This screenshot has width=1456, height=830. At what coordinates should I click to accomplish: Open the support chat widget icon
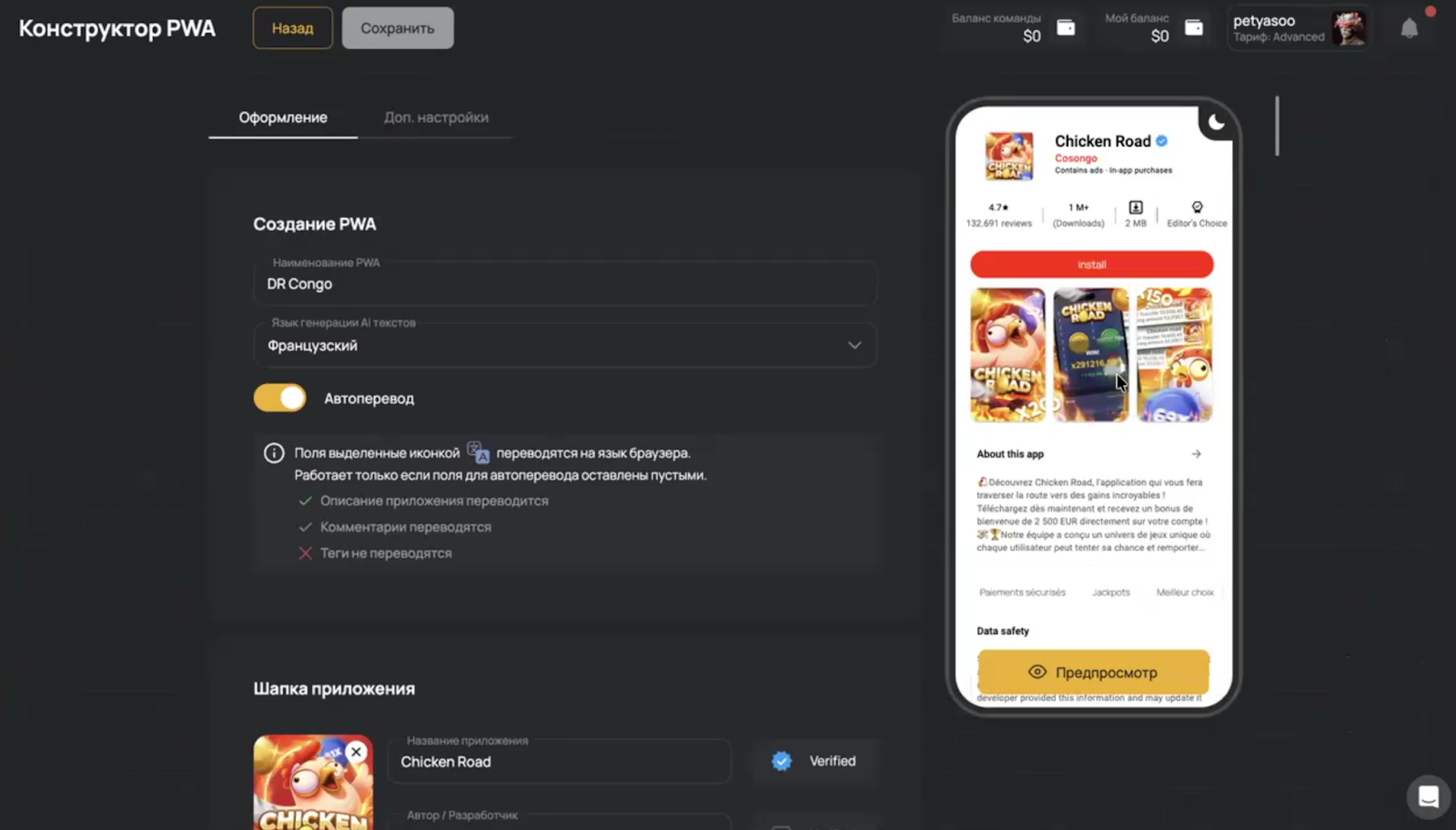click(1428, 797)
